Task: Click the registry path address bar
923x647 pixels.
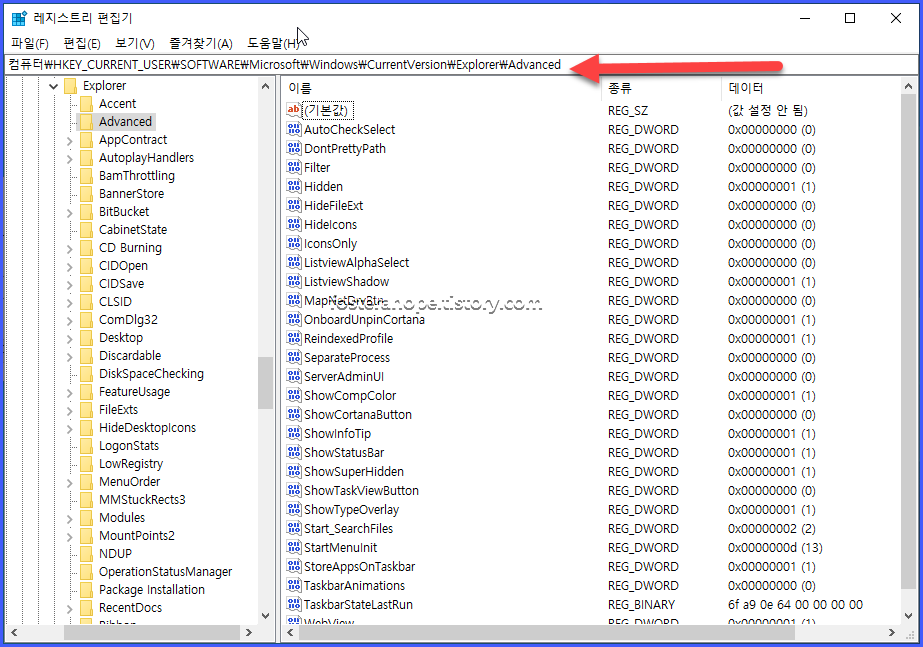Action: [x=461, y=65]
